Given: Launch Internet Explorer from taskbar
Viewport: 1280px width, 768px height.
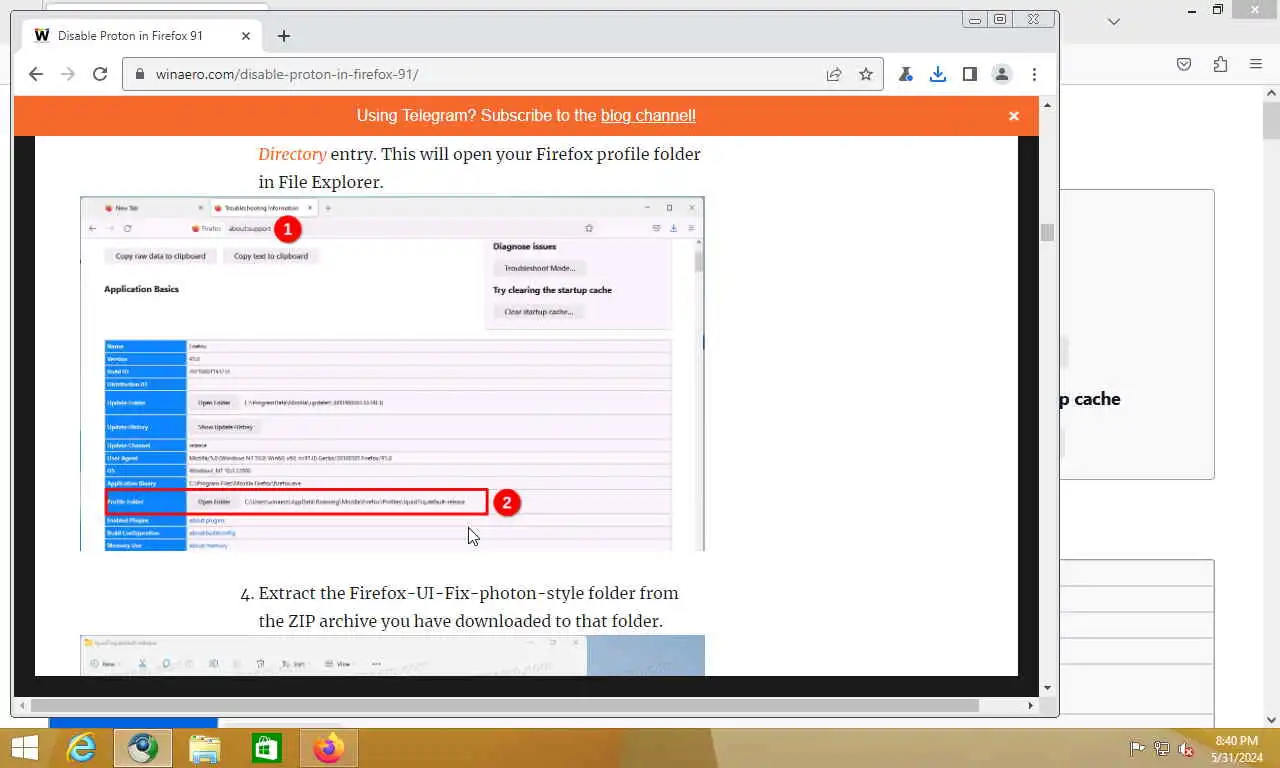Looking at the screenshot, I should 81,748.
